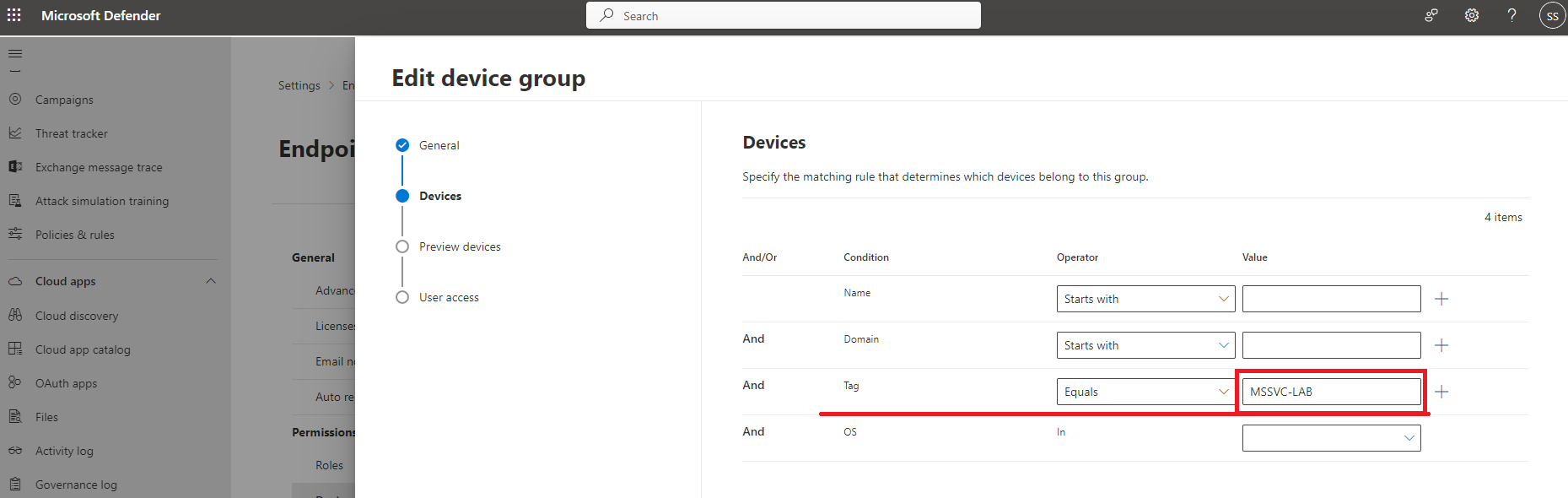Image resolution: width=1568 pixels, height=498 pixels.
Task: Click the Policies & rules sliders icon
Action: click(15, 234)
